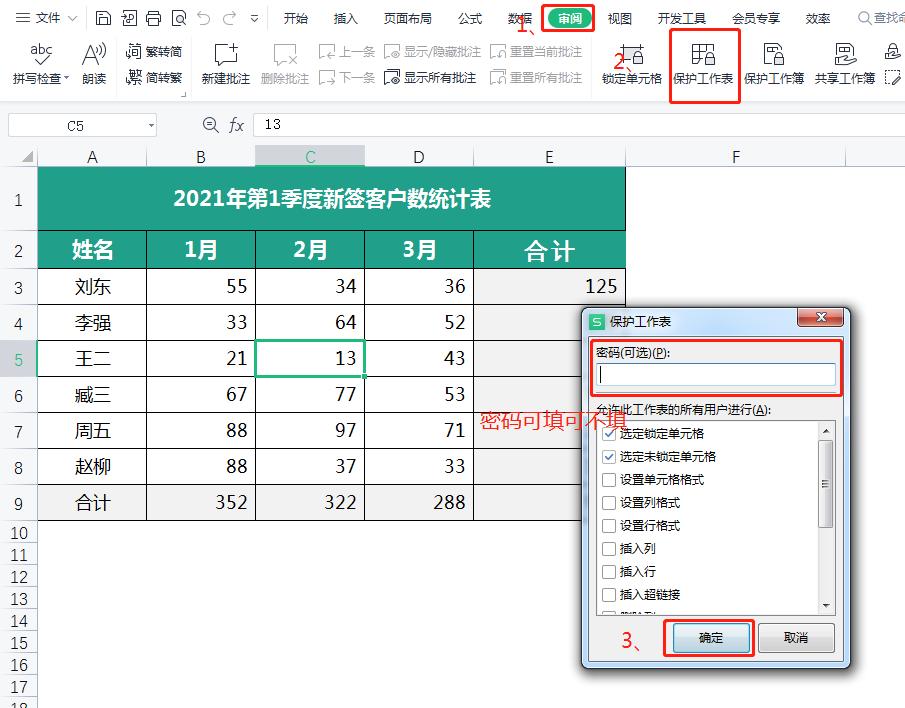Click the Name Box showing C5

click(x=76, y=125)
